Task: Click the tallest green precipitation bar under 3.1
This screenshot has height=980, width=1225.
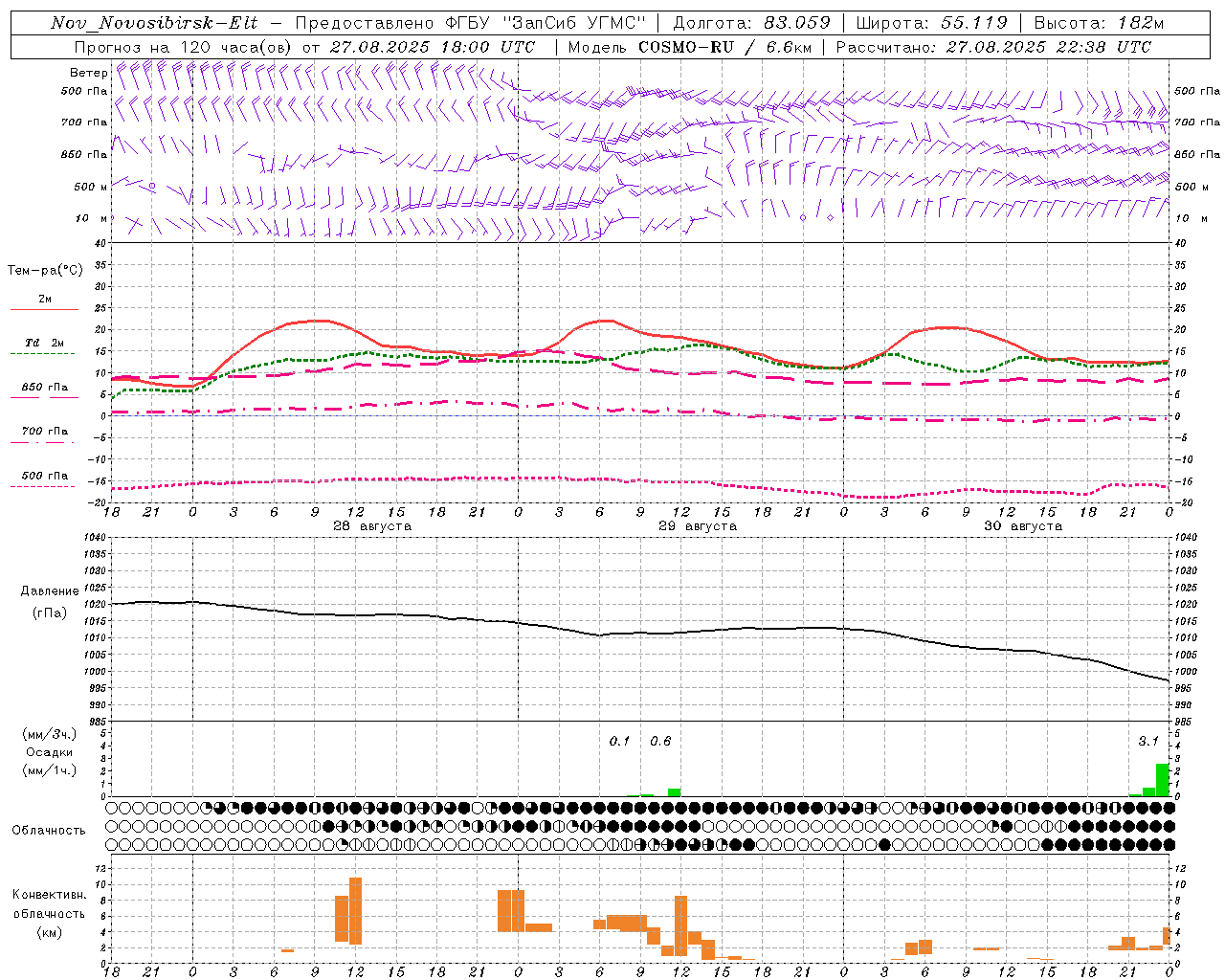Action: click(x=1163, y=779)
